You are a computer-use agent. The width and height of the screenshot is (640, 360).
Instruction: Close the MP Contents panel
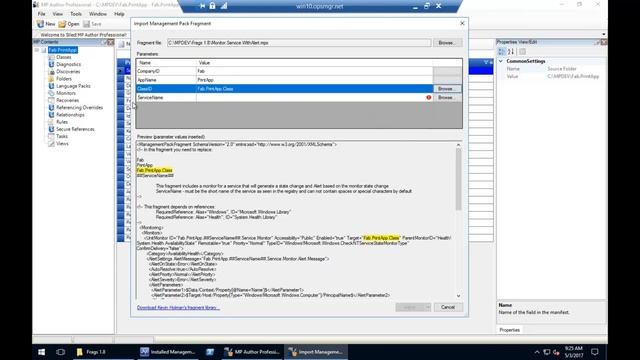pos(110,42)
